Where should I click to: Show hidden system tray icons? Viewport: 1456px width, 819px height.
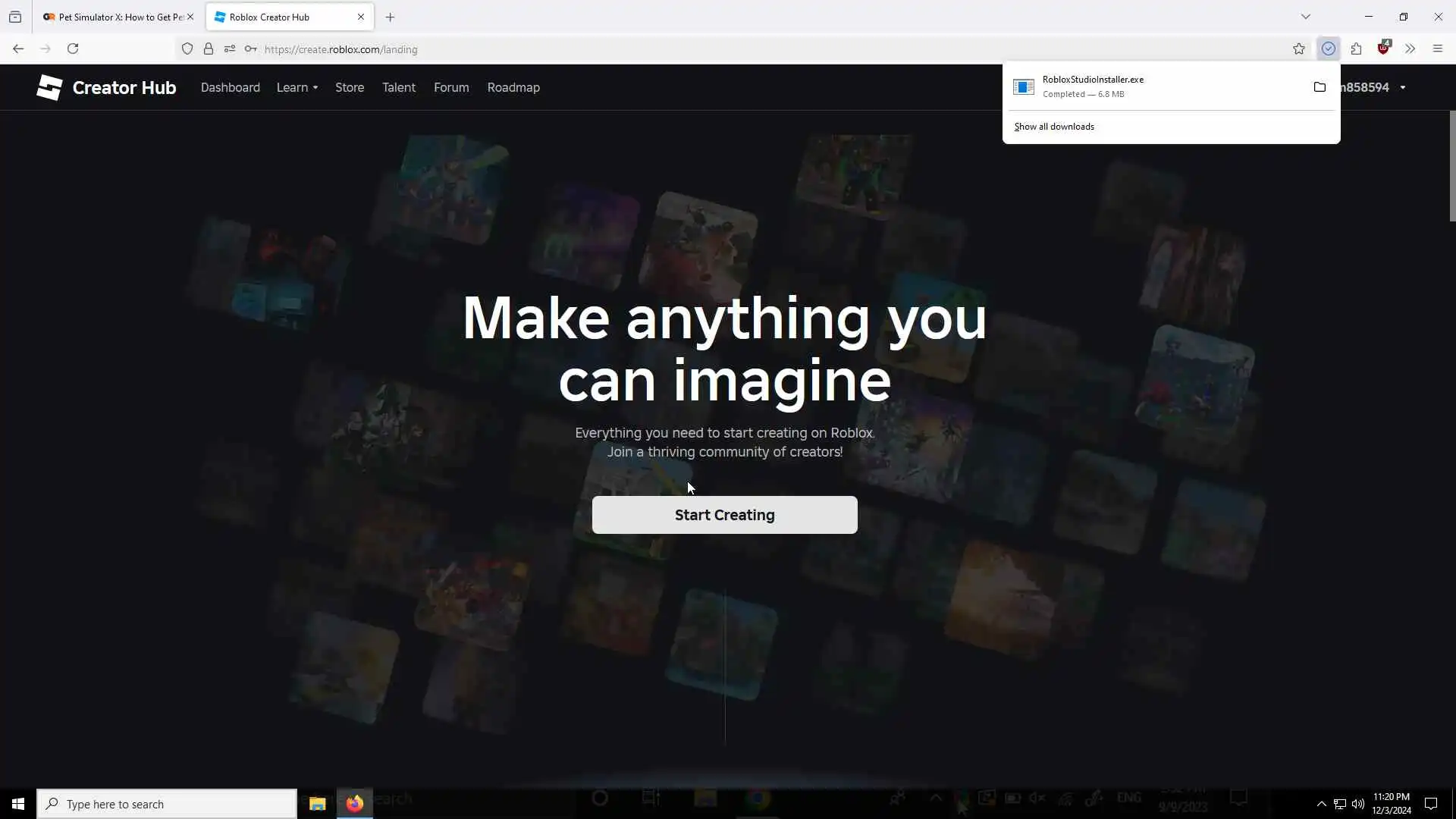pyautogui.click(x=1321, y=804)
